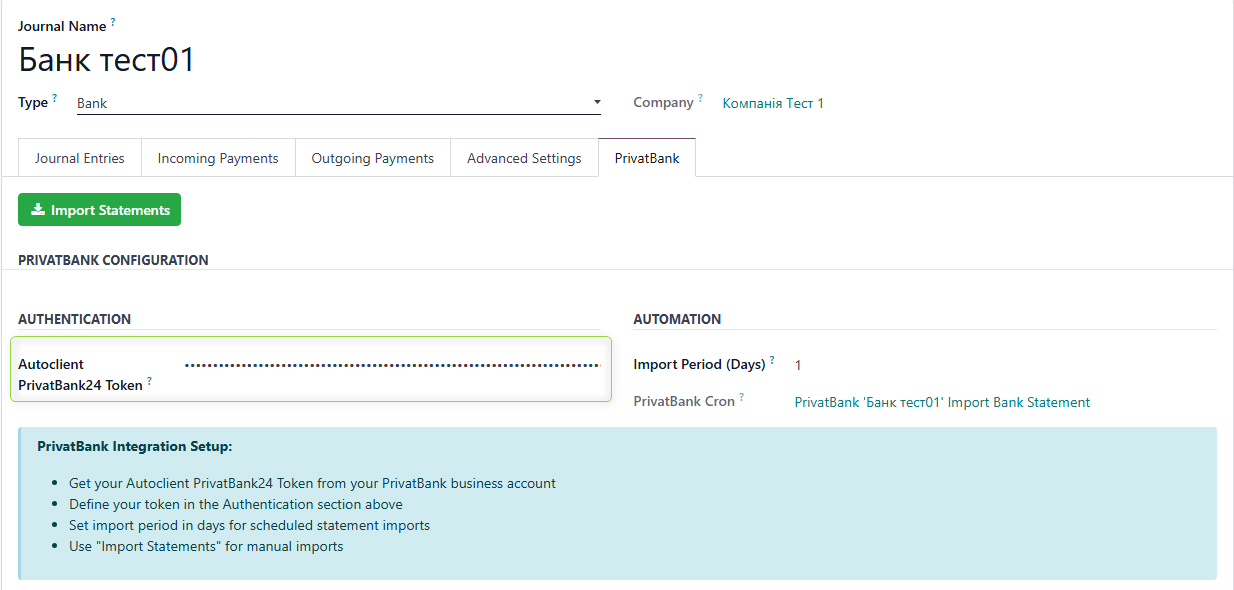Viewport: 1234px width, 590px height.
Task: Click the help icon beside Company
Action: tap(701, 96)
